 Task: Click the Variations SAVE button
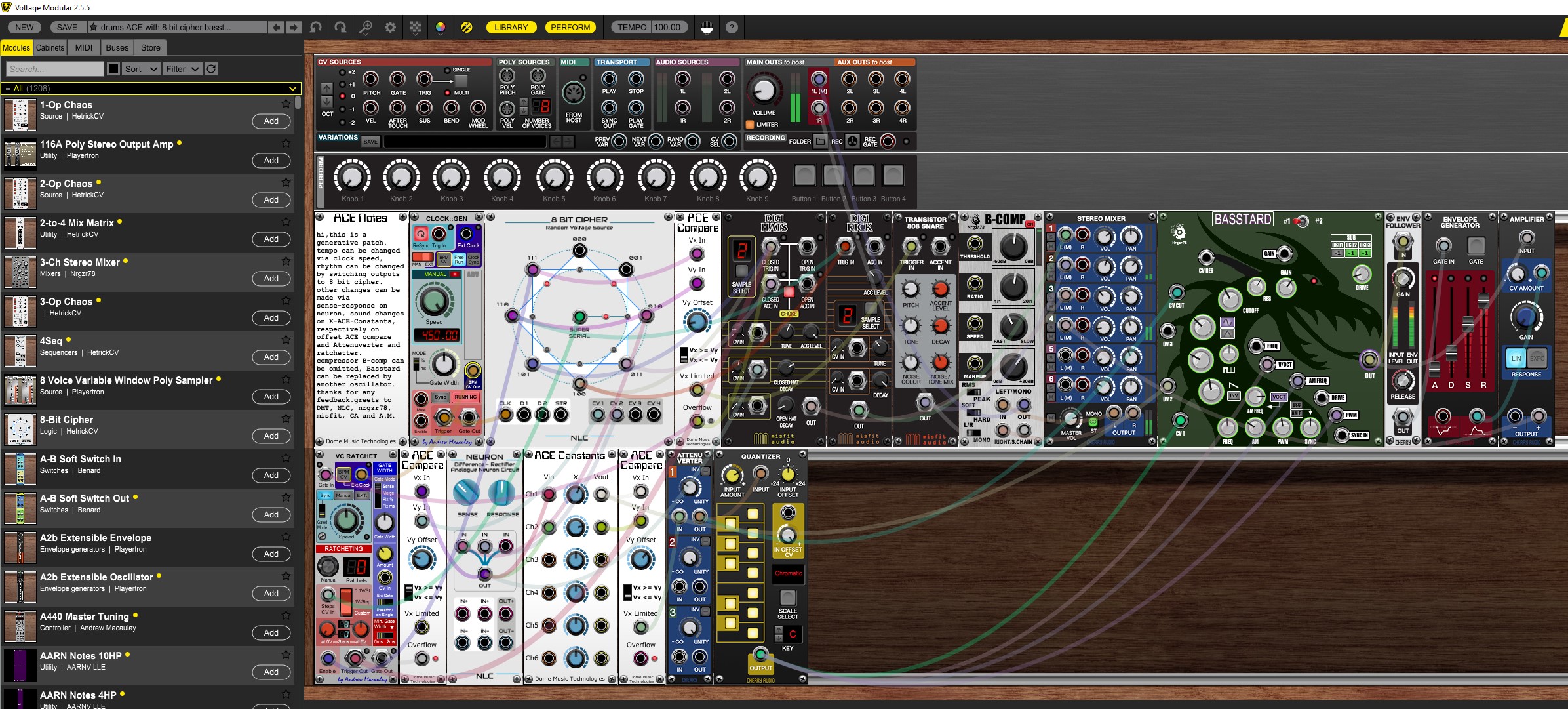(x=370, y=142)
